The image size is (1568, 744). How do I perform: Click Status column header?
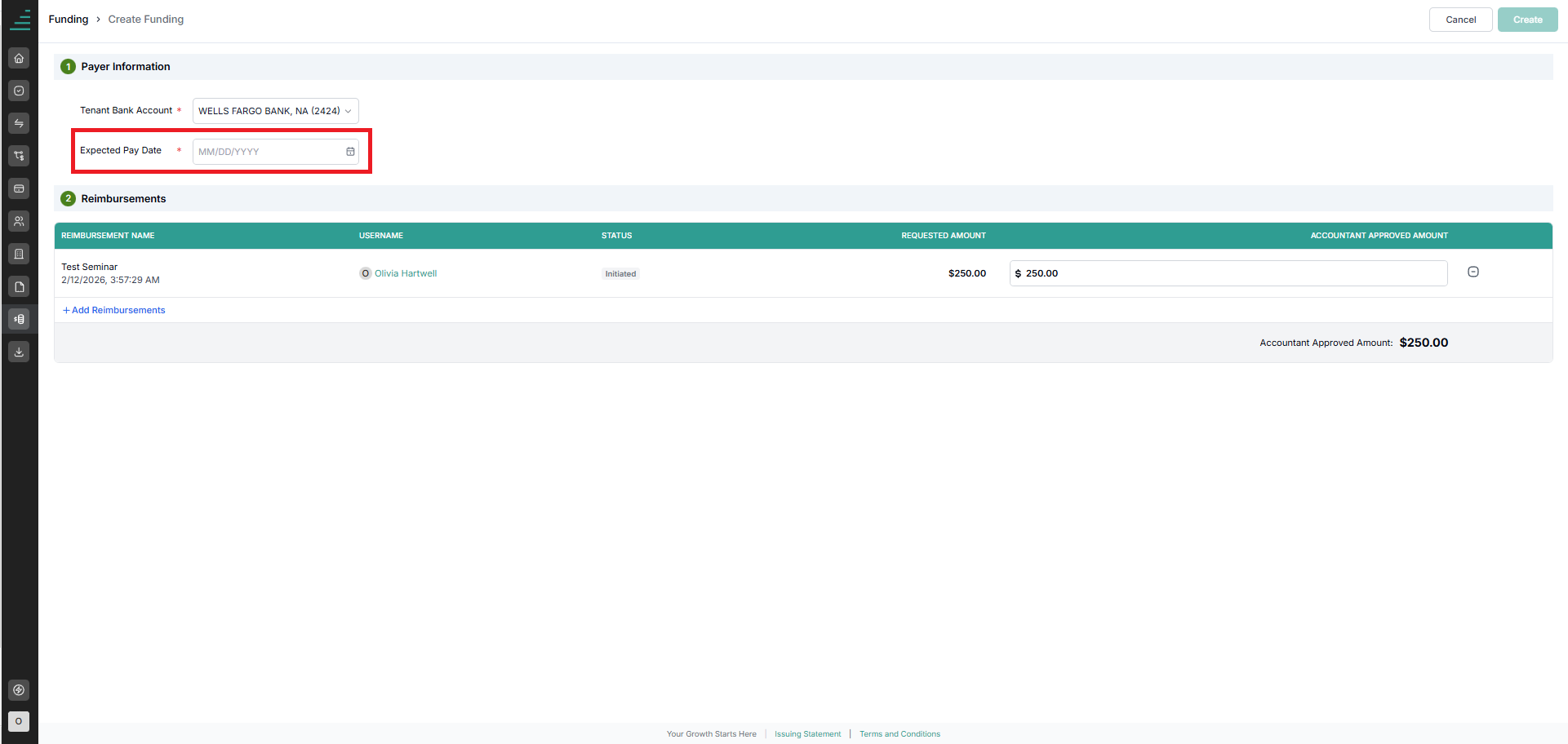617,236
